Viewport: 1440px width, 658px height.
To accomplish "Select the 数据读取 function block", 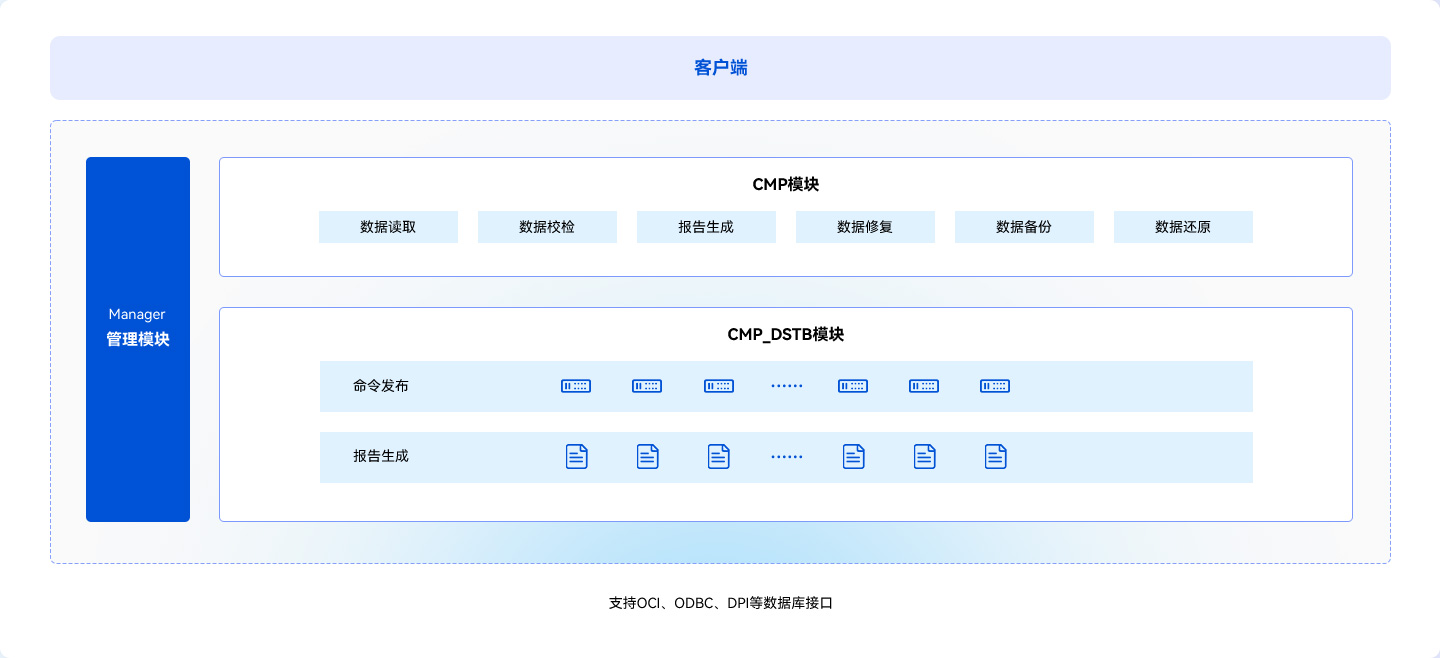I will (388, 227).
